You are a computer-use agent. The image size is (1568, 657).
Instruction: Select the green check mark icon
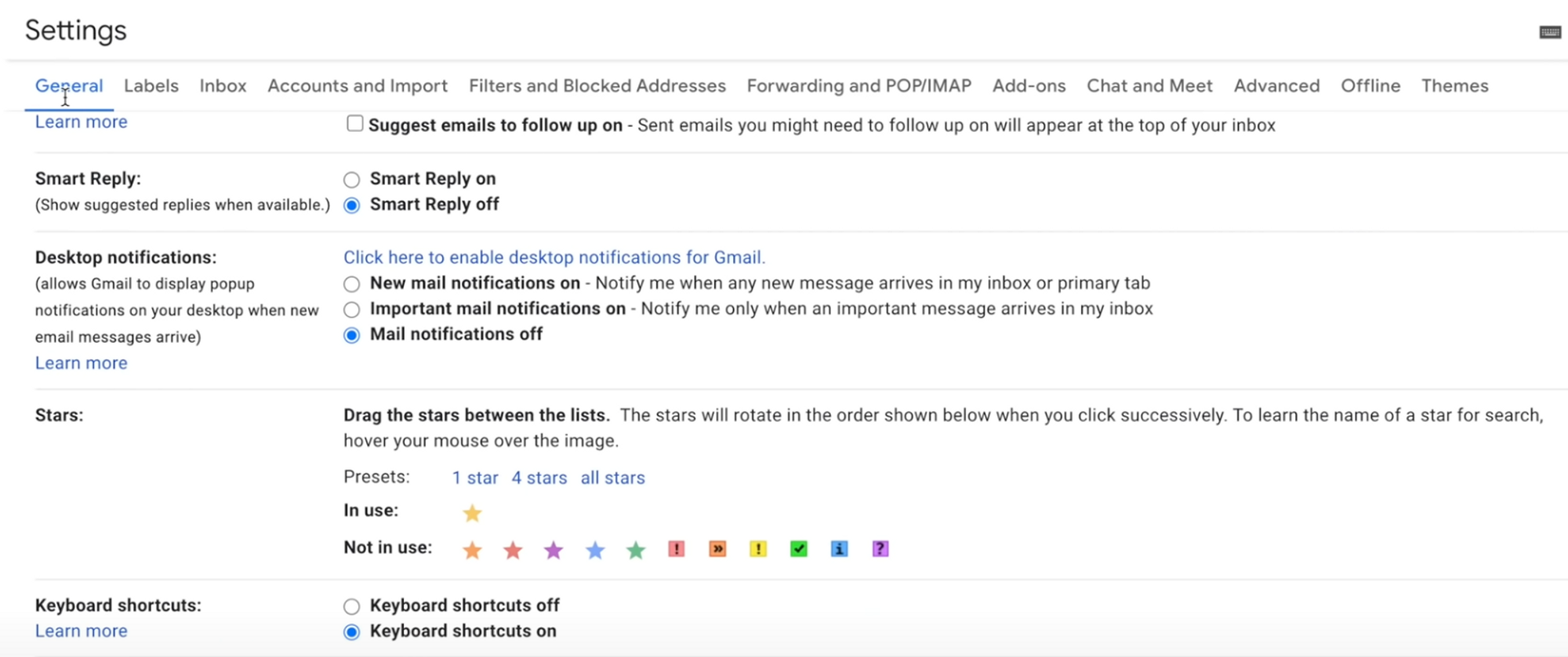pos(799,549)
